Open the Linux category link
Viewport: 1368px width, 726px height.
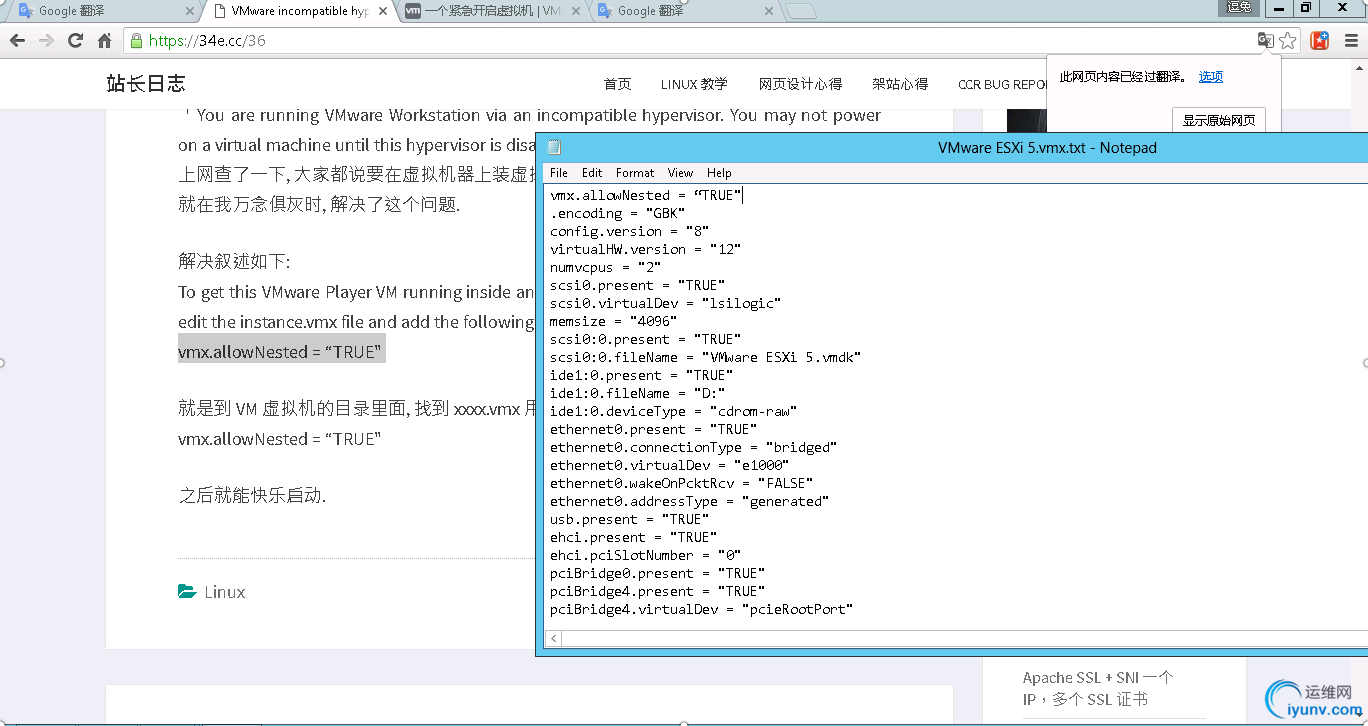tap(225, 592)
